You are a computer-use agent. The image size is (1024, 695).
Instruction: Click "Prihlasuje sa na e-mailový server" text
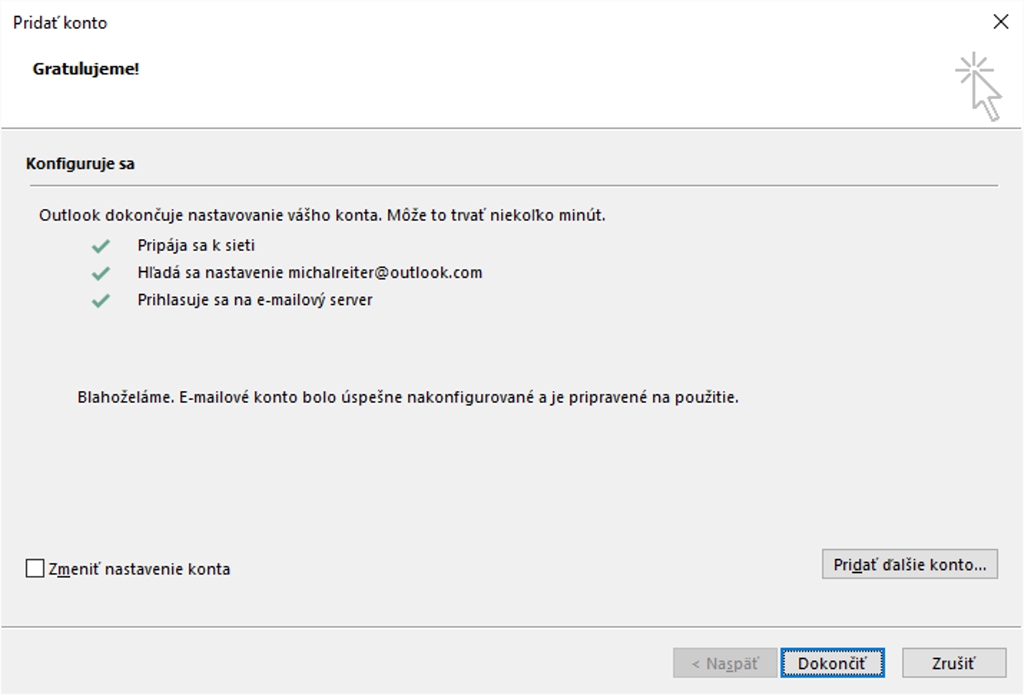(x=255, y=300)
